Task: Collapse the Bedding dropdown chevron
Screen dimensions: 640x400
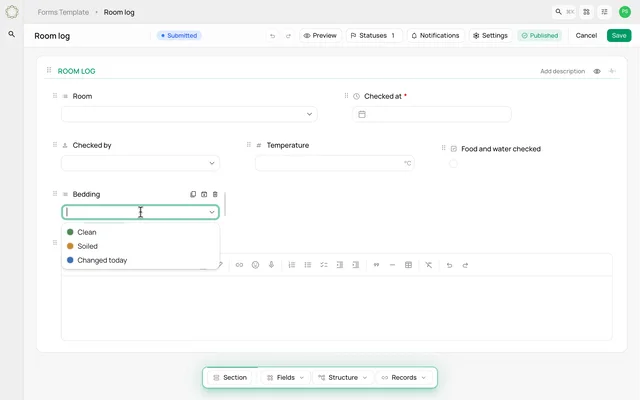Action: [x=212, y=212]
